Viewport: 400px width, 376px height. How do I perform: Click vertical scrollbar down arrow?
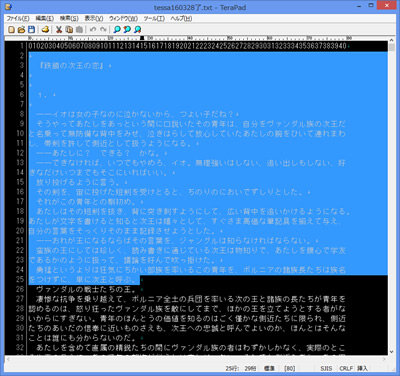[x=391, y=351]
